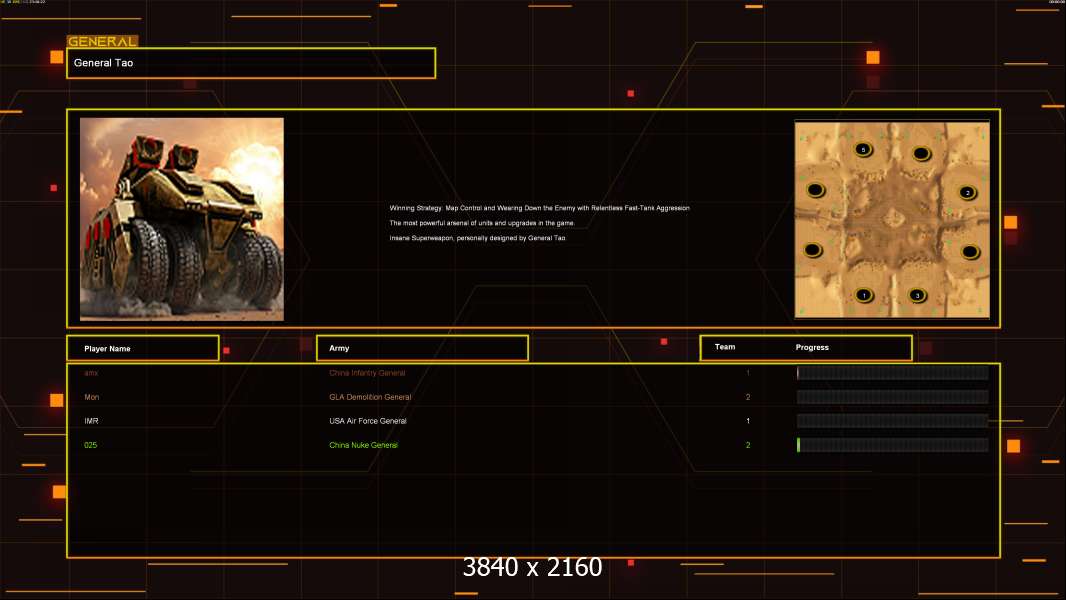The width and height of the screenshot is (1066, 600).
Task: Select start position 1 on the minimap
Action: tap(864, 295)
